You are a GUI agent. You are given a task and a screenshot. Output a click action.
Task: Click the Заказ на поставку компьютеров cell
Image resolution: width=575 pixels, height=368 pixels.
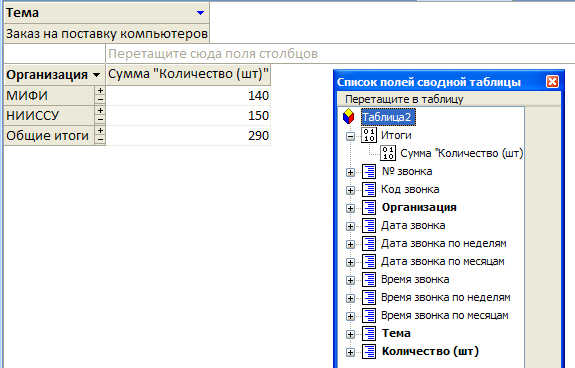tap(106, 34)
